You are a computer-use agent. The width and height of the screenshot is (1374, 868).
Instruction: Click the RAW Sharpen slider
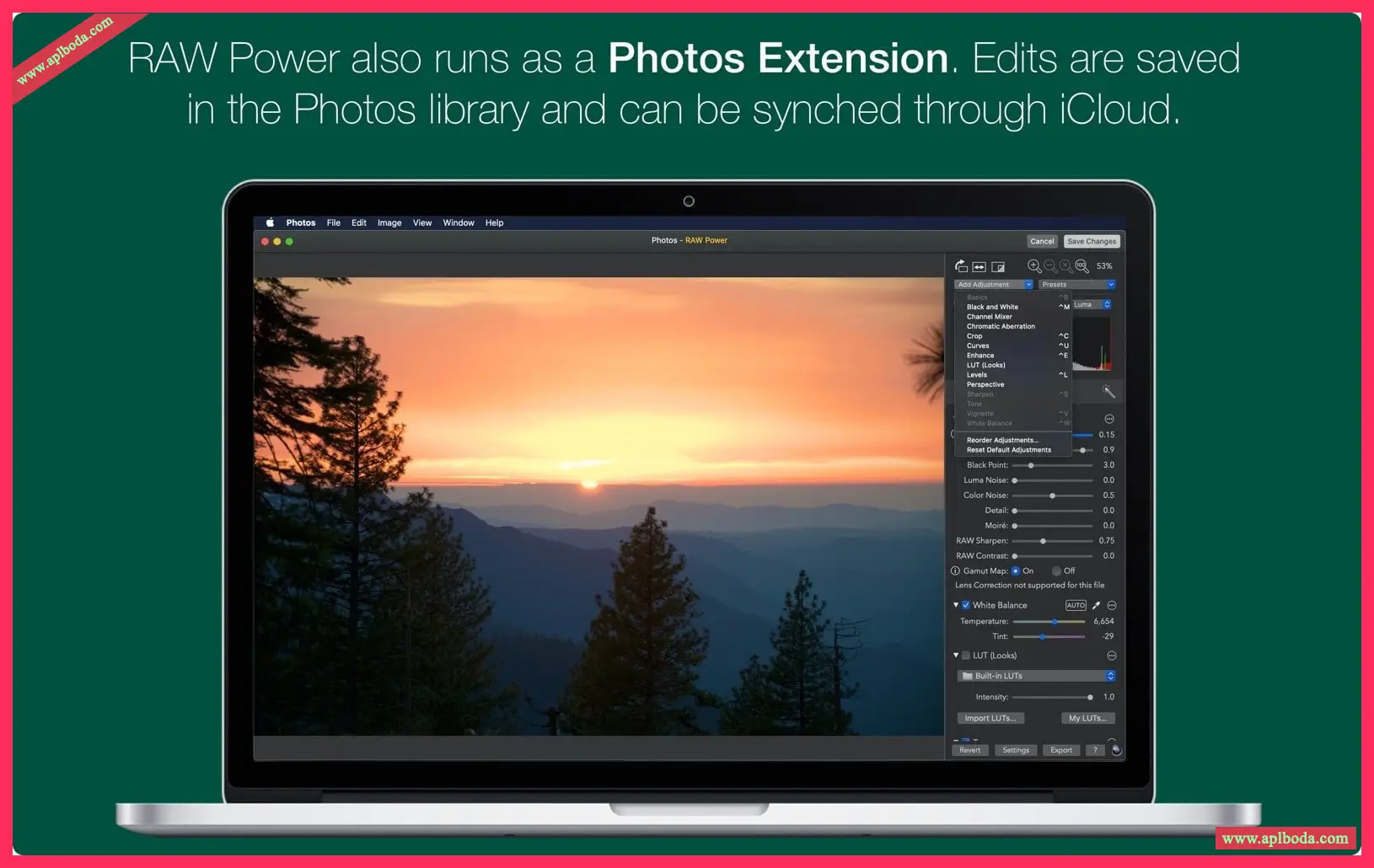tap(1052, 541)
